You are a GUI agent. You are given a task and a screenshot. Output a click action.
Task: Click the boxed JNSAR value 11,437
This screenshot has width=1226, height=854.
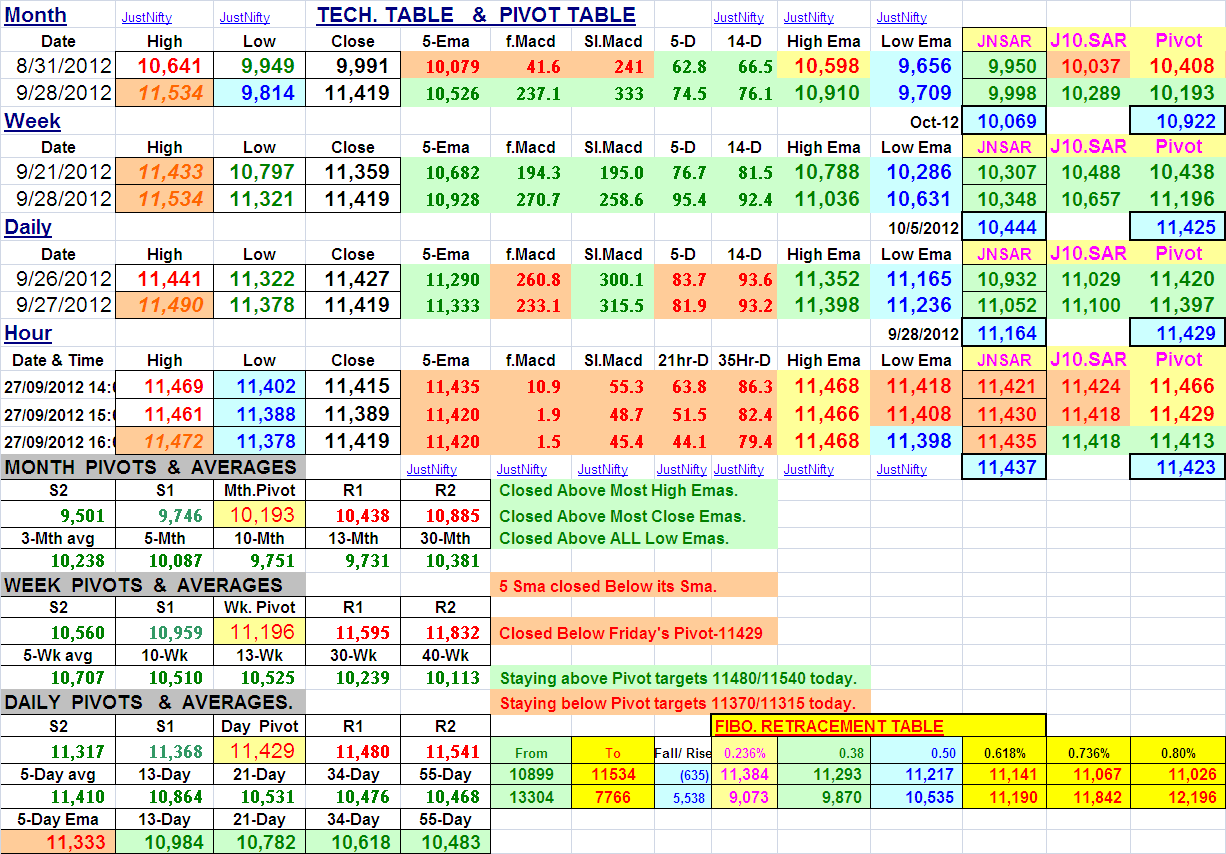pos(1004,466)
